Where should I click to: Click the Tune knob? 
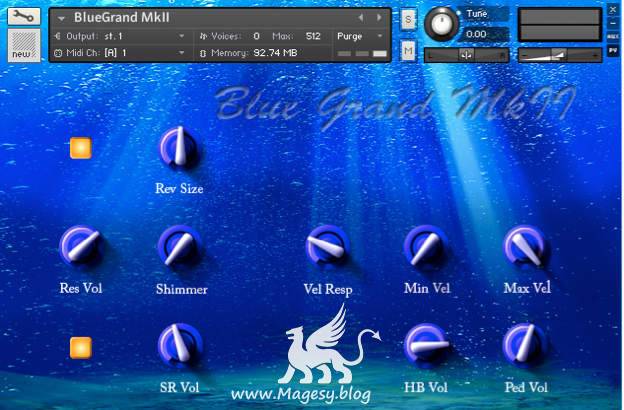441,24
